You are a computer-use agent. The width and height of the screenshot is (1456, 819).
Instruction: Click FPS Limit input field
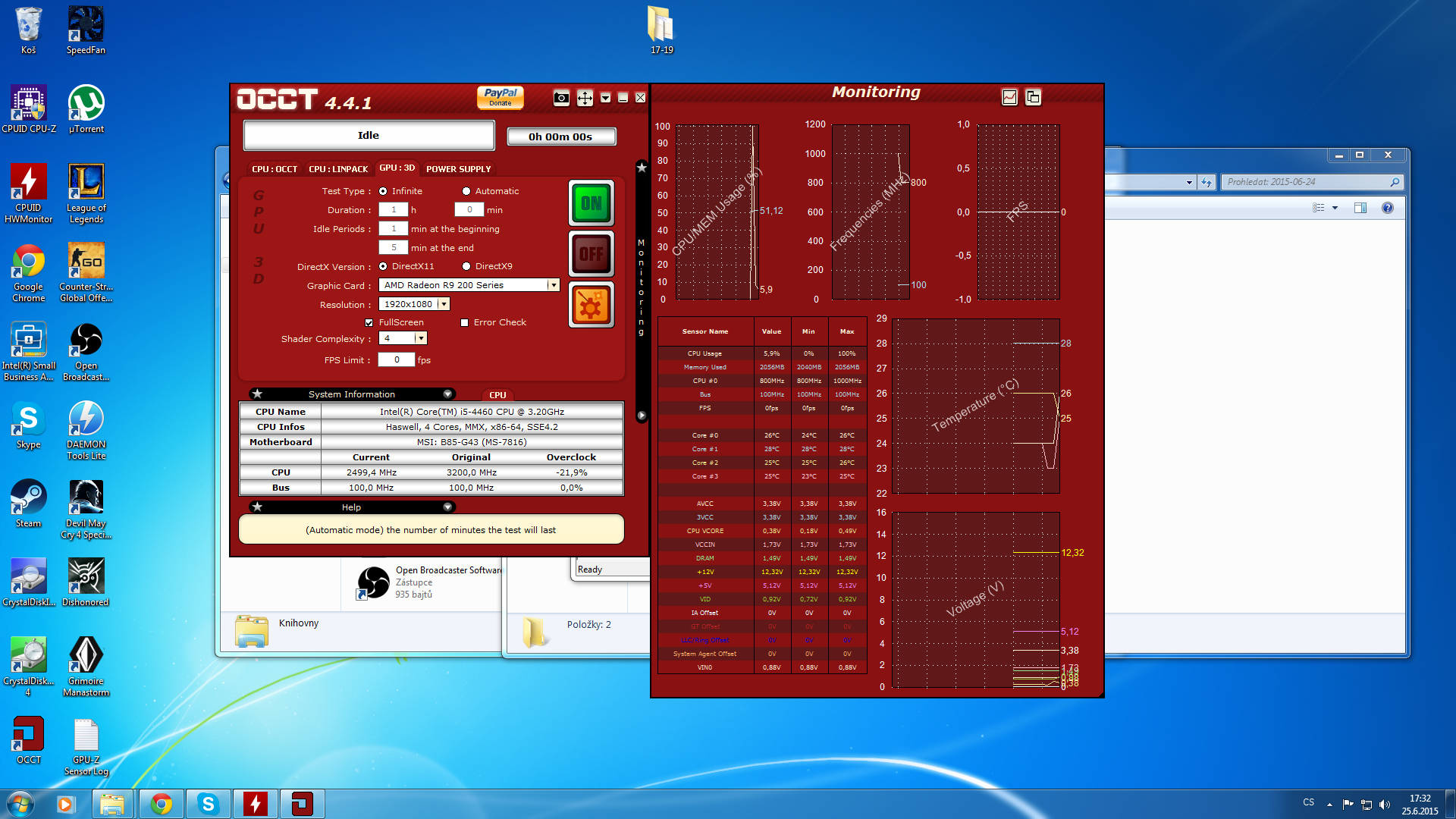point(397,359)
